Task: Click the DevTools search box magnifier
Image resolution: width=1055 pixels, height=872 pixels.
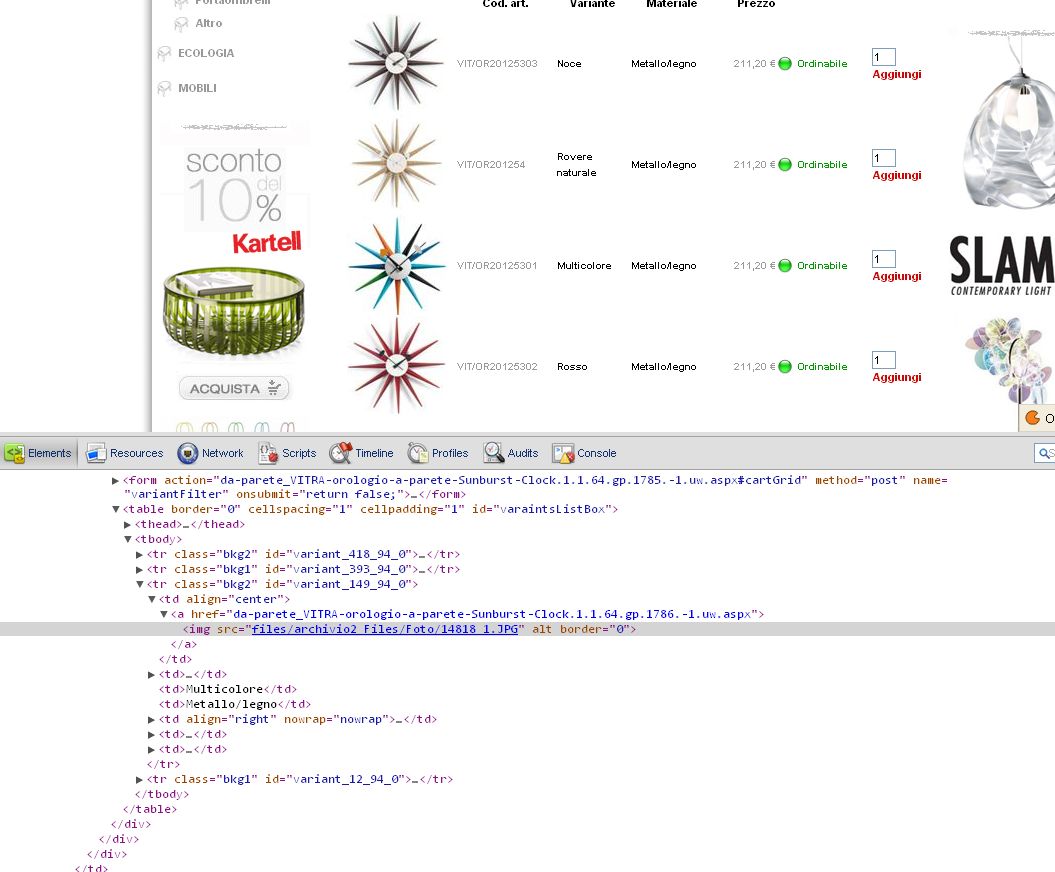Action: tap(1042, 453)
